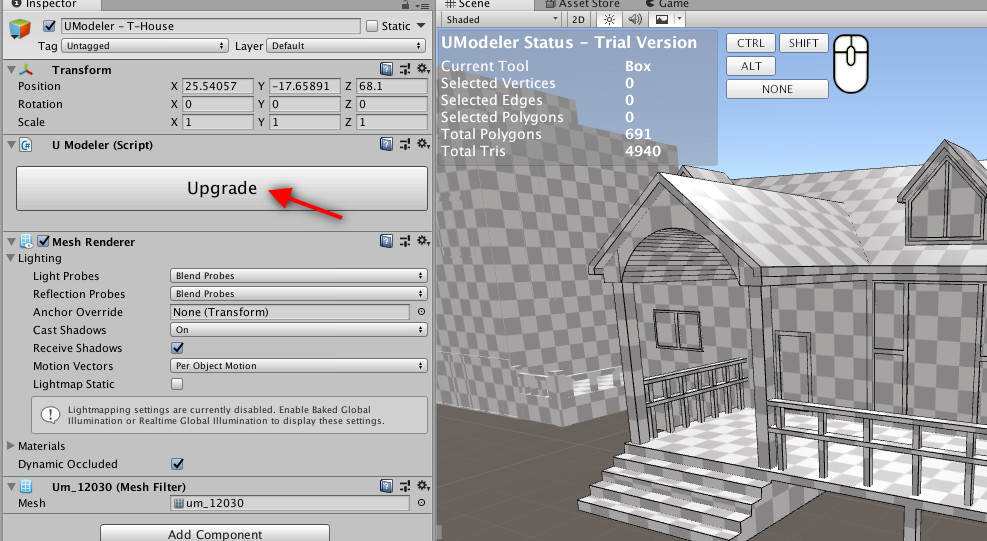Click the GameObject name field
This screenshot has width=987, height=541.
click(210, 26)
